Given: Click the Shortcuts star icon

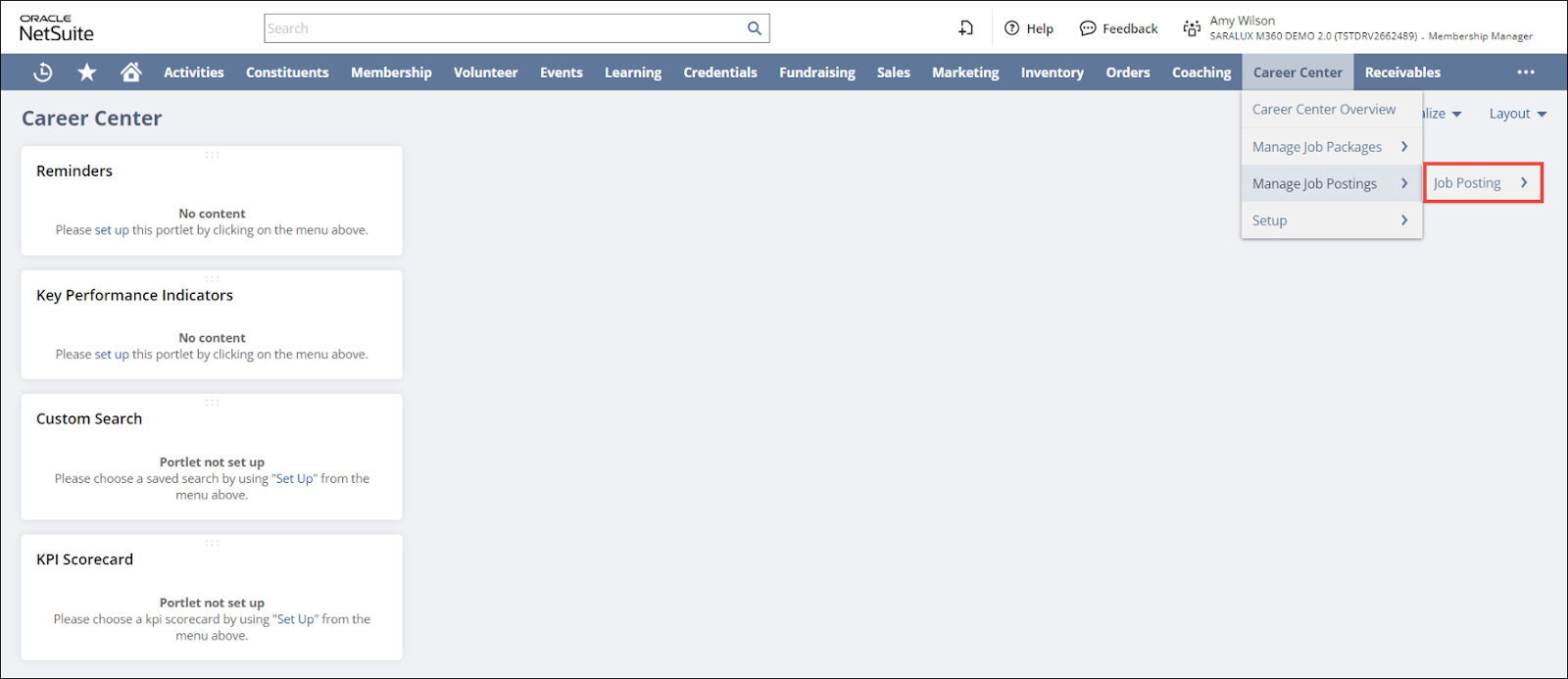Looking at the screenshot, I should click(87, 73).
